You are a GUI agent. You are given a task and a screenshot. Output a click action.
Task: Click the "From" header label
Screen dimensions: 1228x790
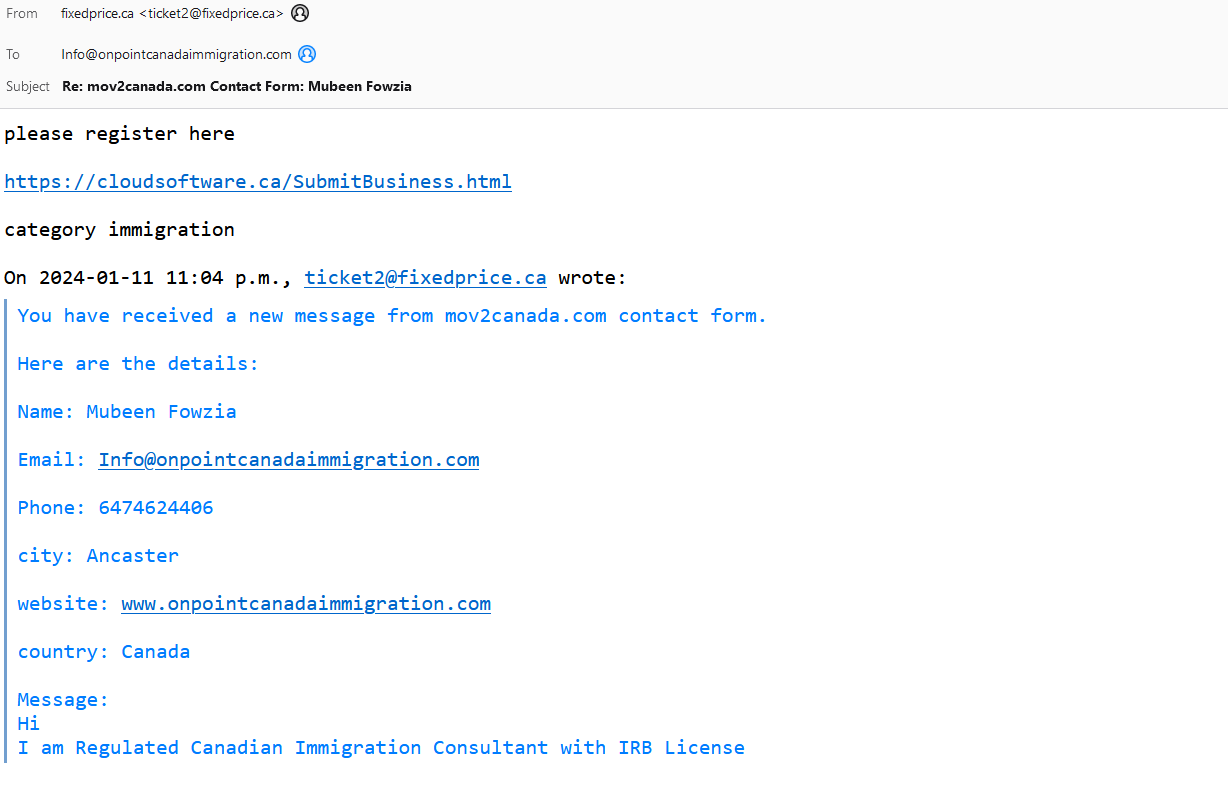[x=22, y=13]
